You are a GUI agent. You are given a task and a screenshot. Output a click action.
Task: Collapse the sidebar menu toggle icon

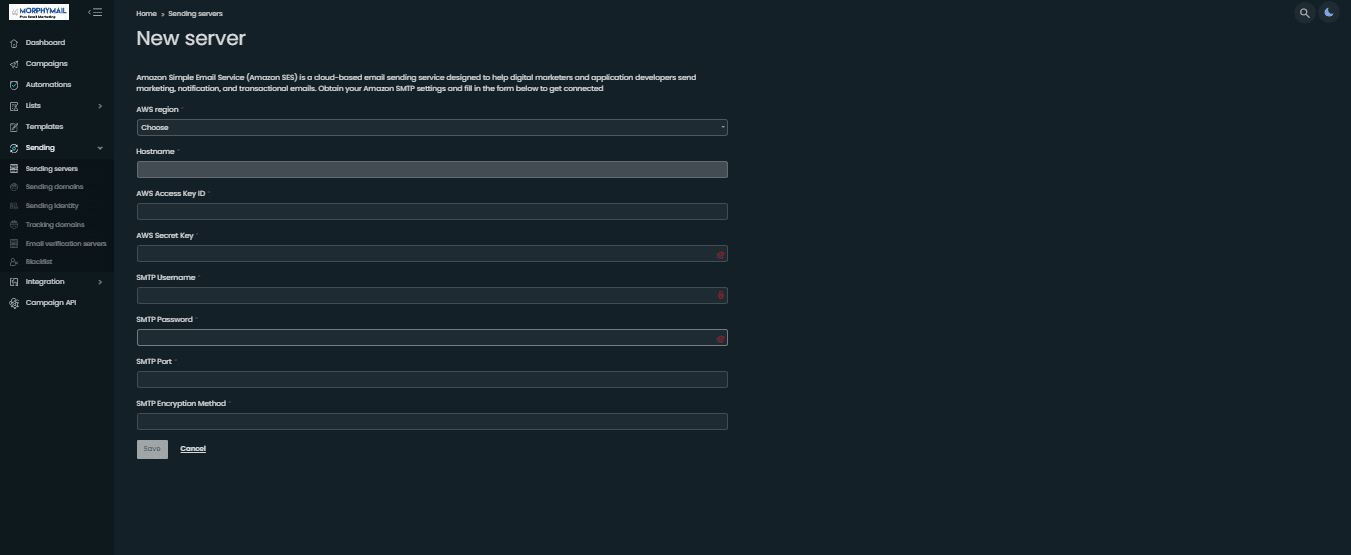pyautogui.click(x=95, y=12)
